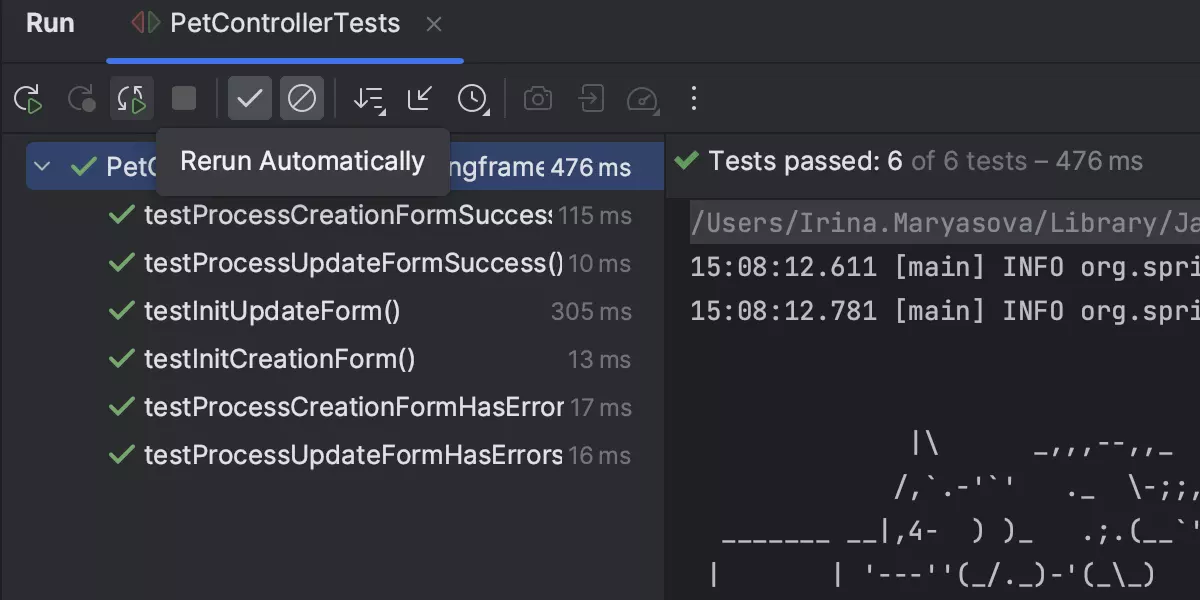This screenshot has height=600, width=1200.
Task: Select the PetControllerTests run tab
Action: 284,24
